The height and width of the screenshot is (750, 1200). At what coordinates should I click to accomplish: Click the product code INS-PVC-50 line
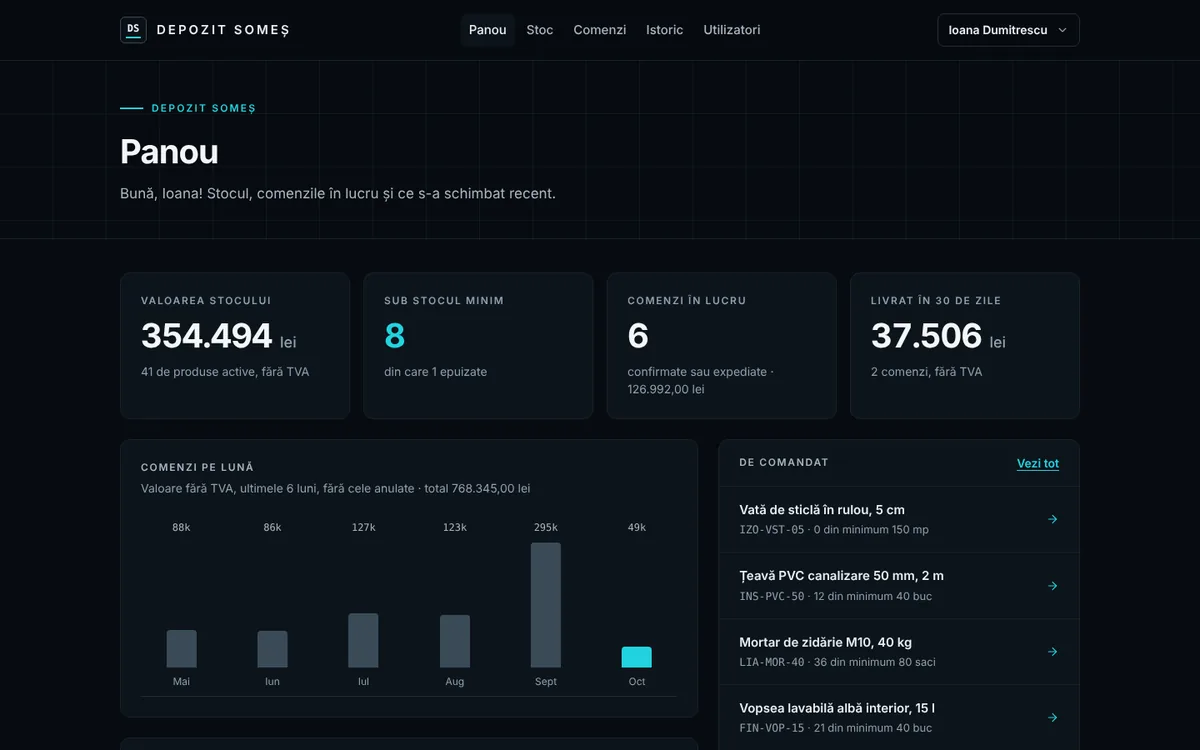pos(836,596)
